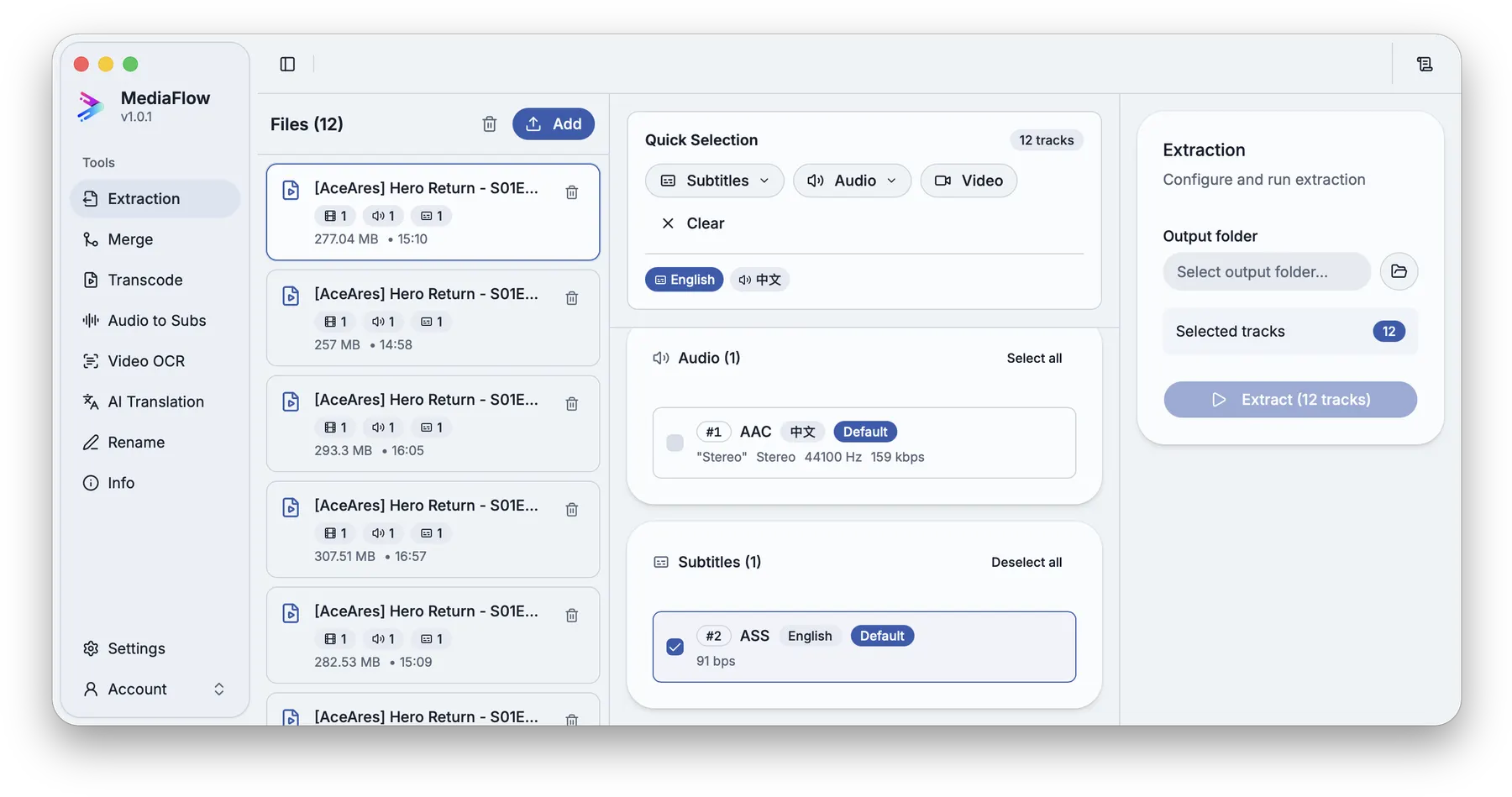Remove the 307.51 MB file with trash icon
Screen dimensions: 1512x797
coord(572,510)
